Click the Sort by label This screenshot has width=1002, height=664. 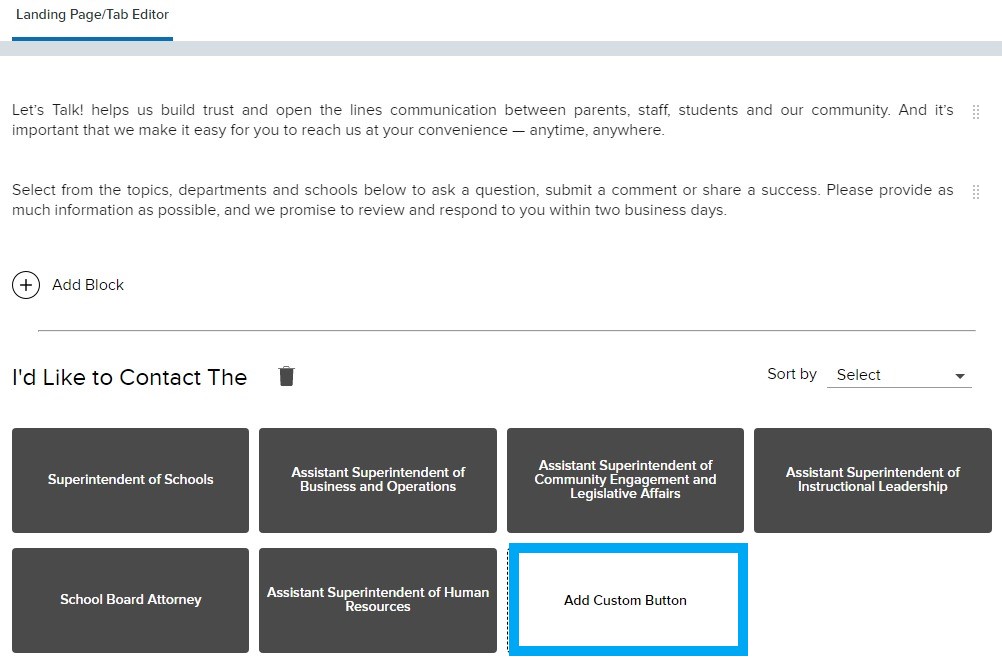(x=791, y=374)
